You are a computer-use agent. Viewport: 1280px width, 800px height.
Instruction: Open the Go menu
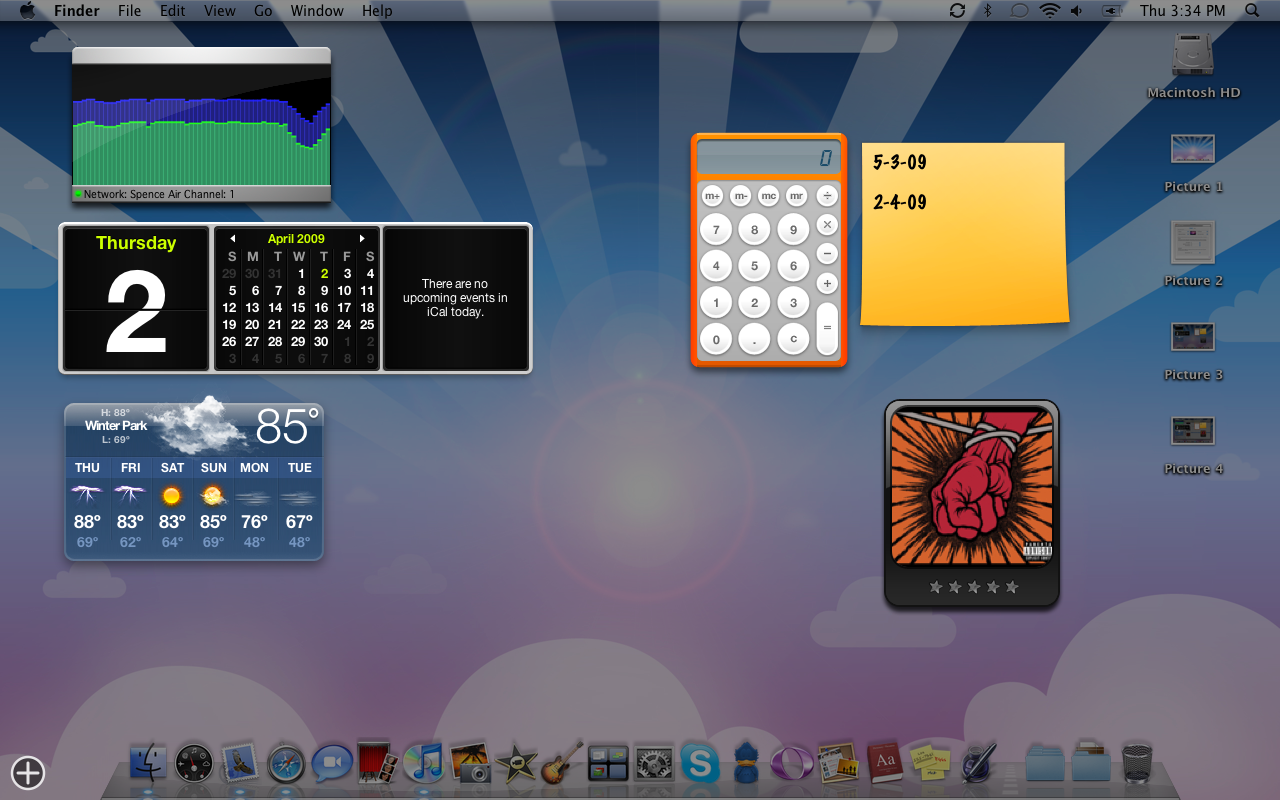coord(263,10)
